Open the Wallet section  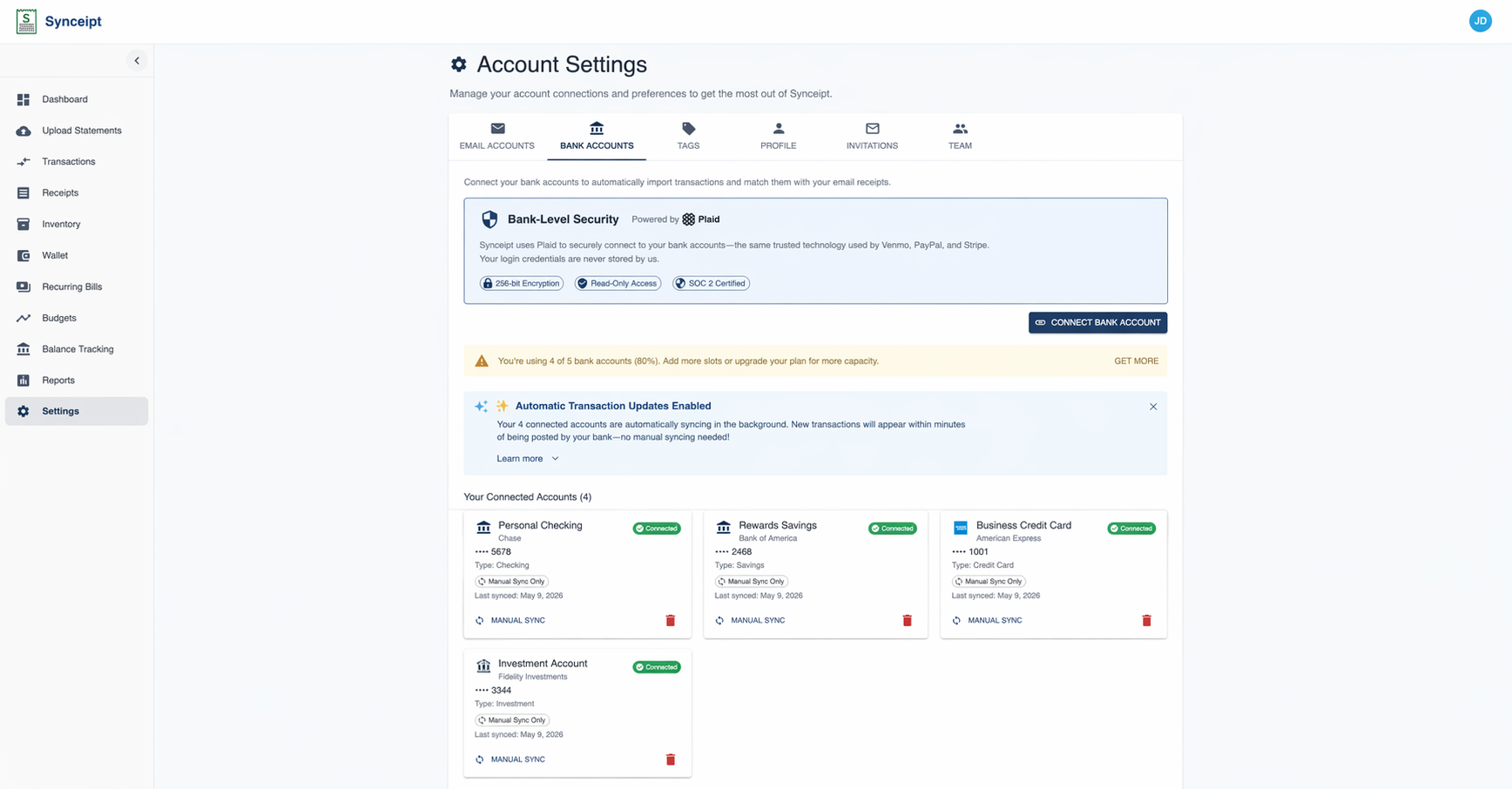coord(55,255)
